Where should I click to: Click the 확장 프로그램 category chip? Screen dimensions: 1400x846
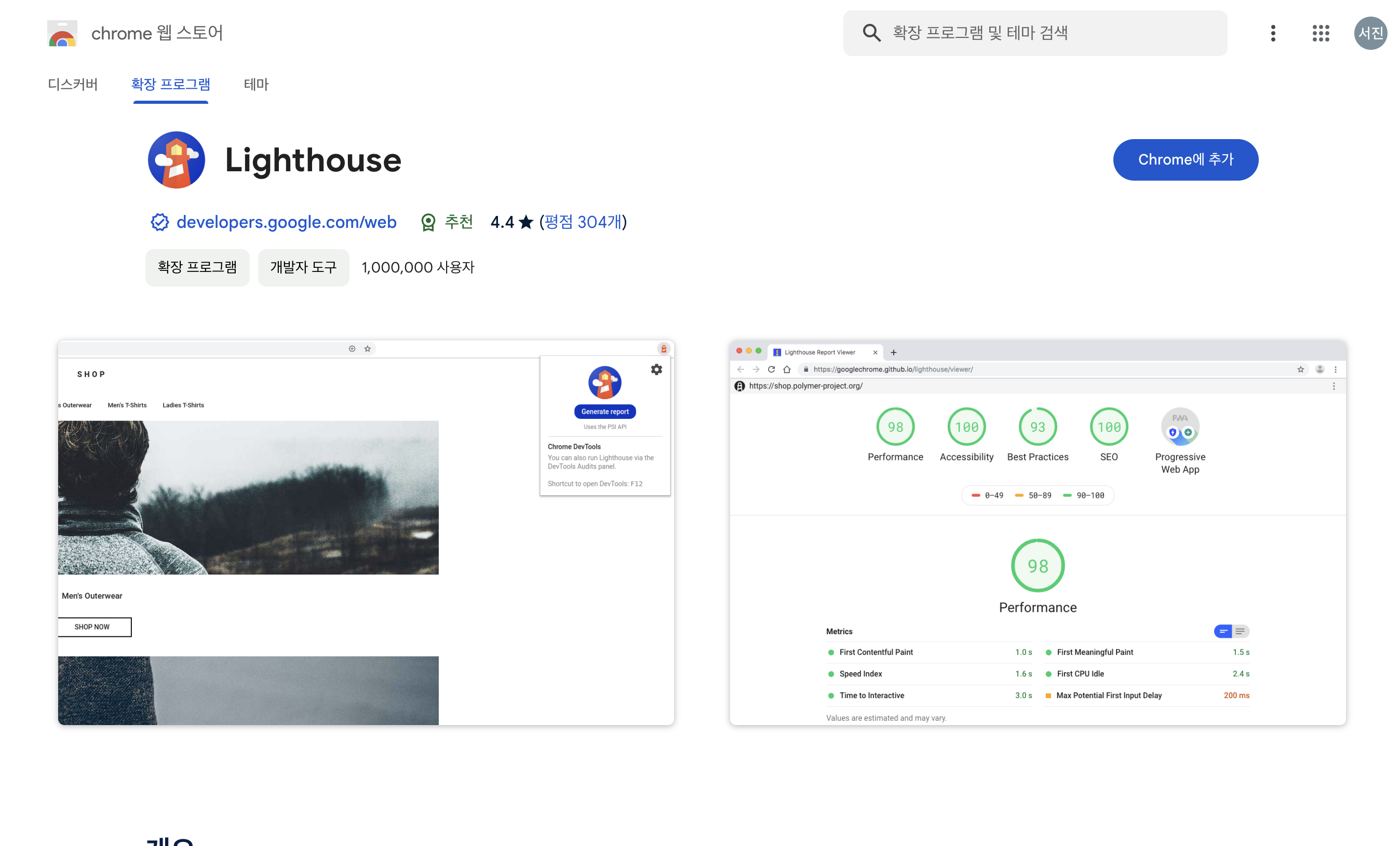tap(197, 267)
